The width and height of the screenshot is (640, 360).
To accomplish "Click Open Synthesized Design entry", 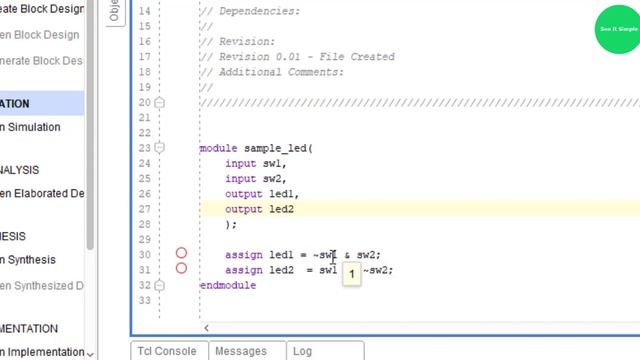I will pyautogui.click(x=42, y=286).
